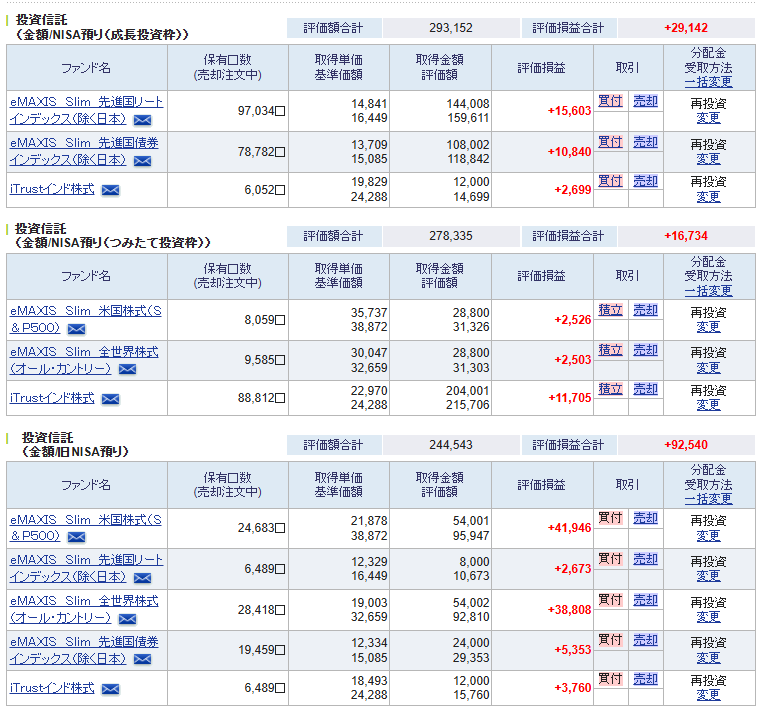Screen dimensions: 769x723
Task: Click mail icon beside iTrustインド株式 in つみたて投資枠
Action: (x=110, y=399)
